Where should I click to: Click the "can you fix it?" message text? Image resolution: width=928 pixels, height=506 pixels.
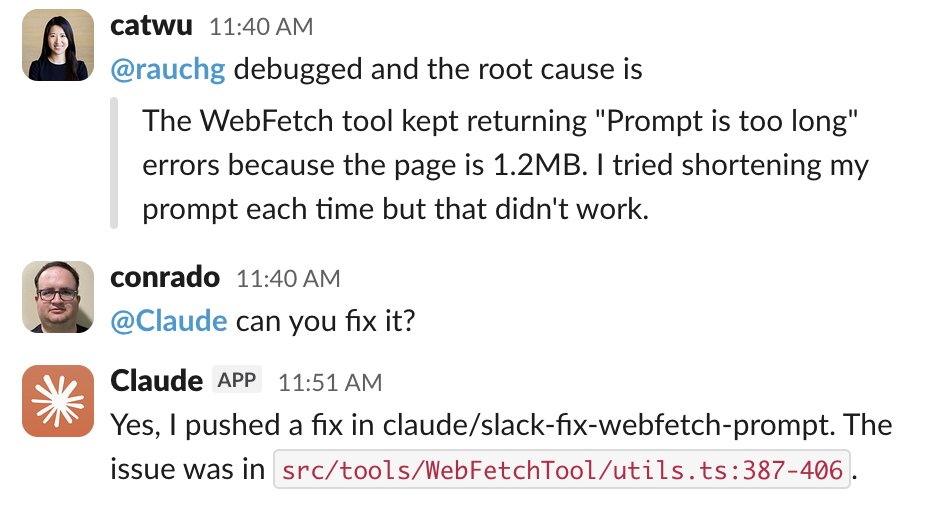pyautogui.click(x=324, y=321)
